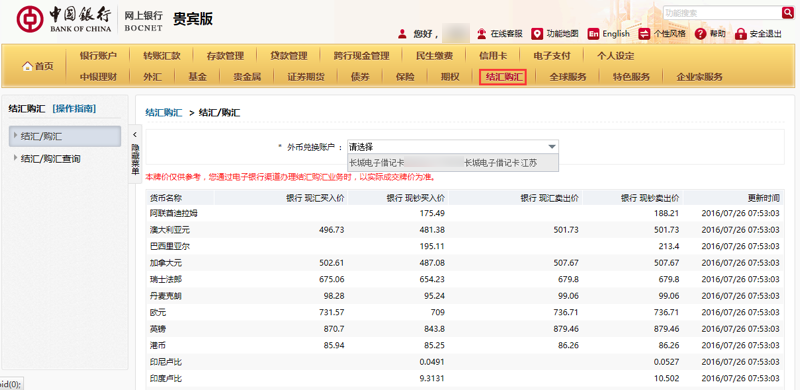Open the 中银理财 menu

98,77
